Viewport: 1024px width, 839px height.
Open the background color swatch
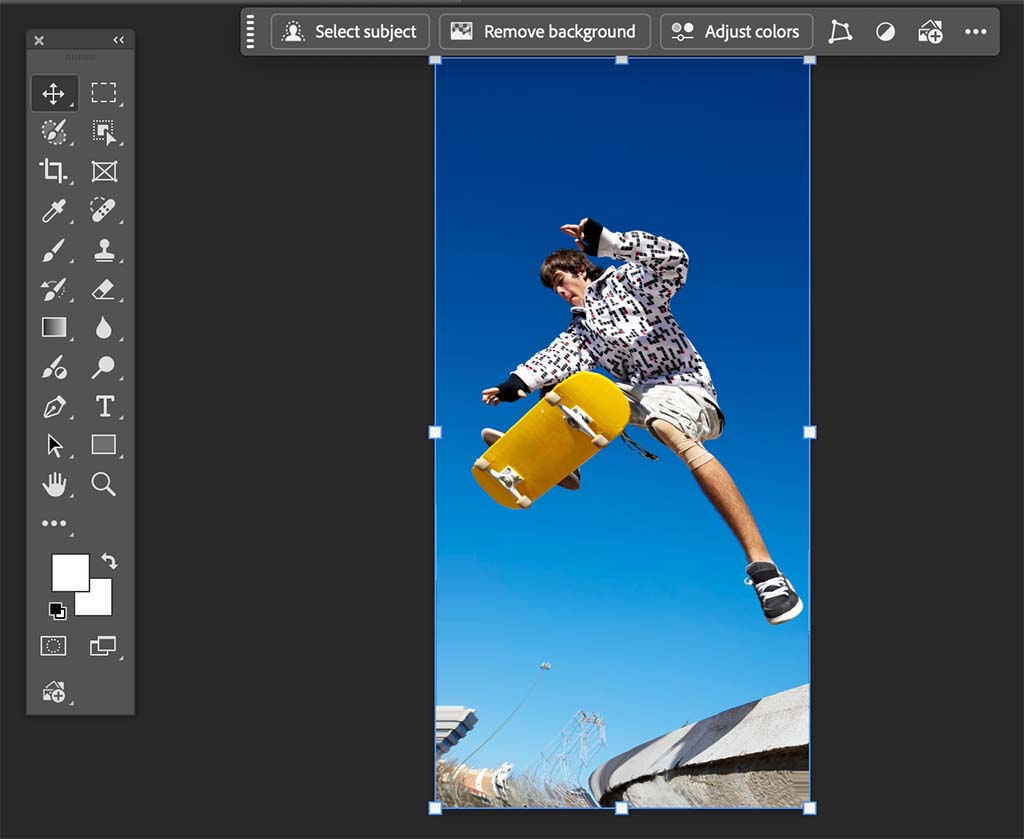101,604
